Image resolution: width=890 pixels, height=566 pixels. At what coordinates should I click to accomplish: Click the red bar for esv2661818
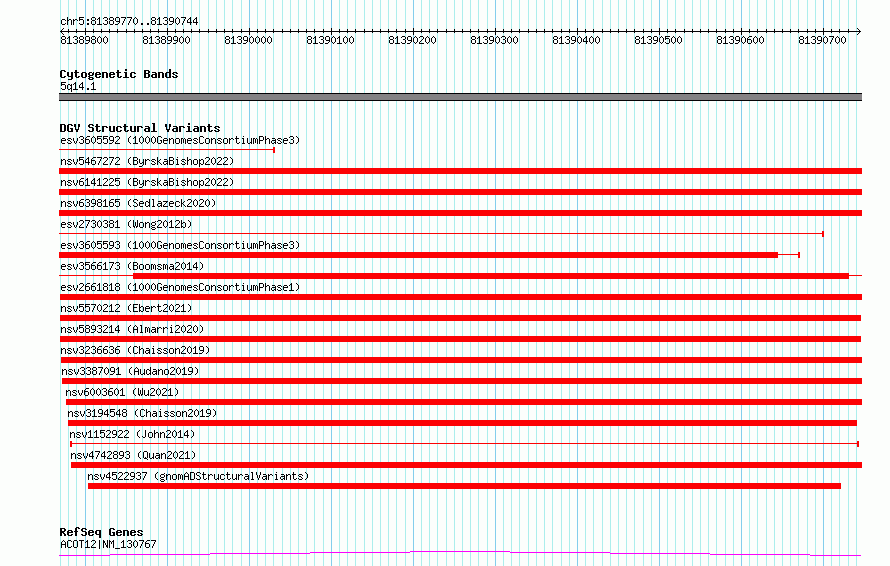pos(460,297)
